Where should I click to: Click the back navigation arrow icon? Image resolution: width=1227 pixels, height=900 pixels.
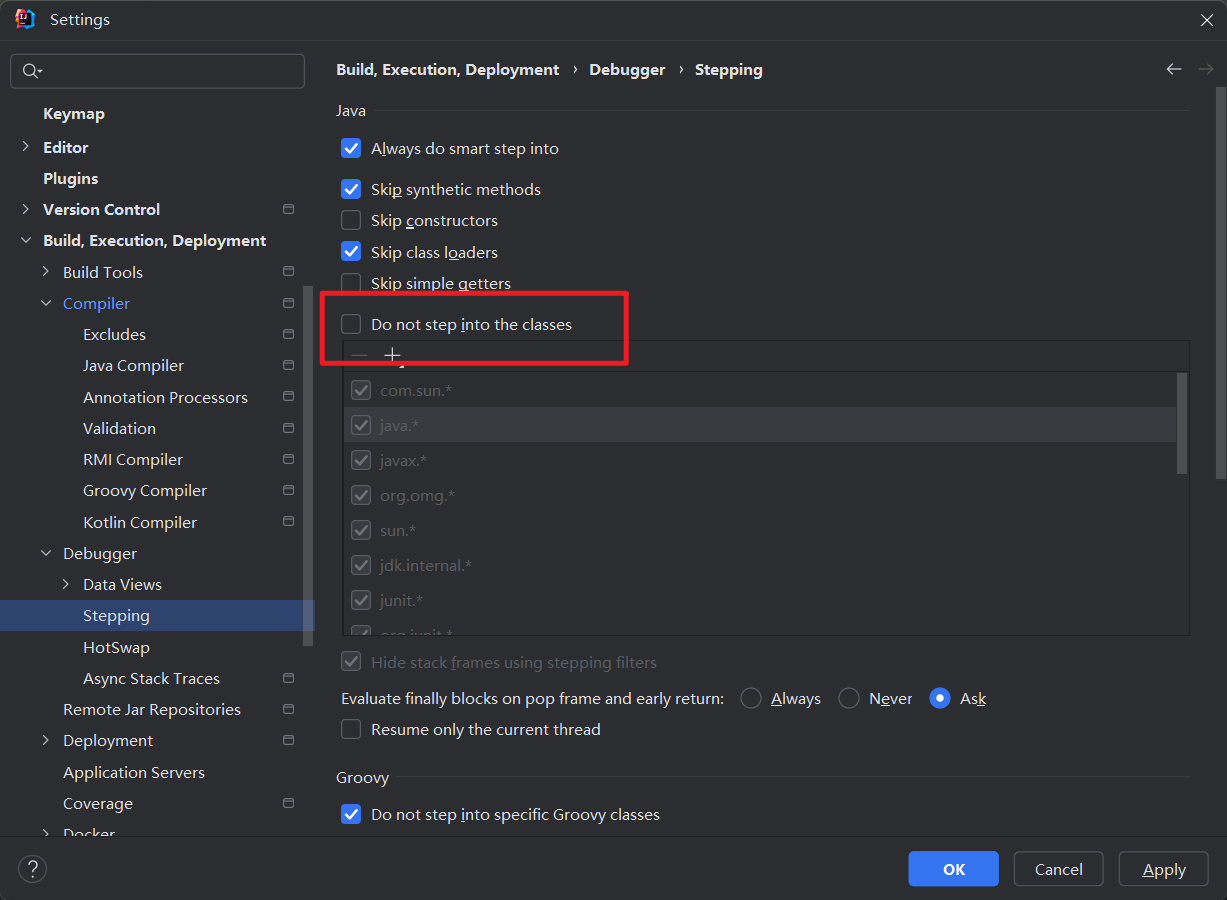click(1174, 69)
